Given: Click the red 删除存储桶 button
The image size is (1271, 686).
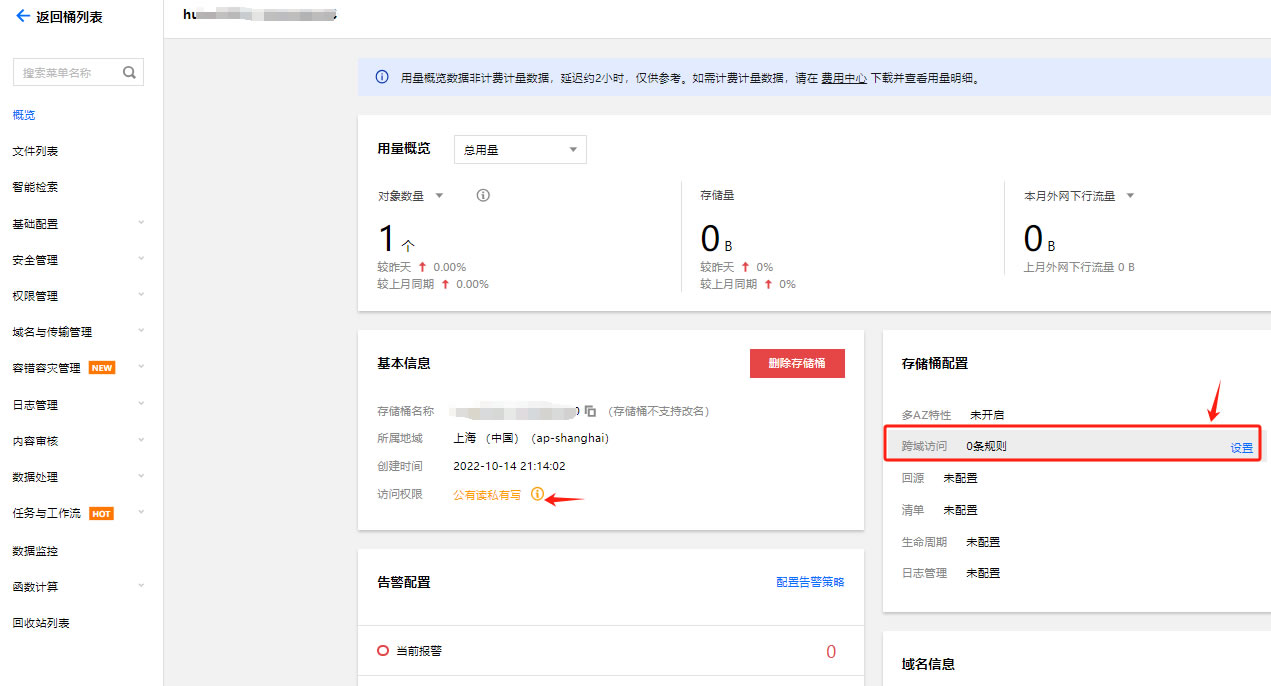Looking at the screenshot, I should (x=797, y=364).
